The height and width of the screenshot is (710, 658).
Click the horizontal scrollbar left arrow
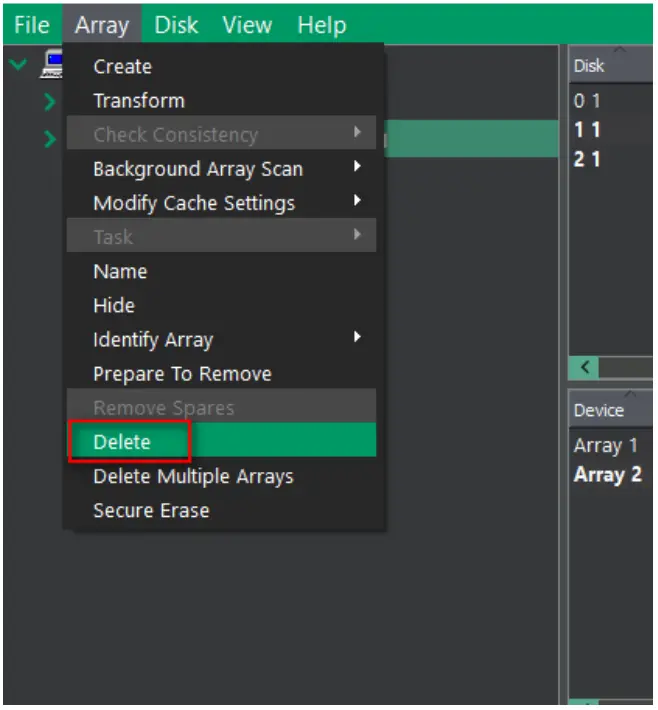point(585,367)
